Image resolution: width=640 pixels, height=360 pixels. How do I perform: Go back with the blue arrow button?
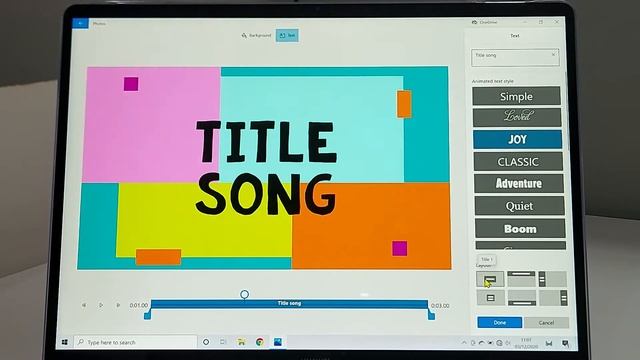click(80, 23)
